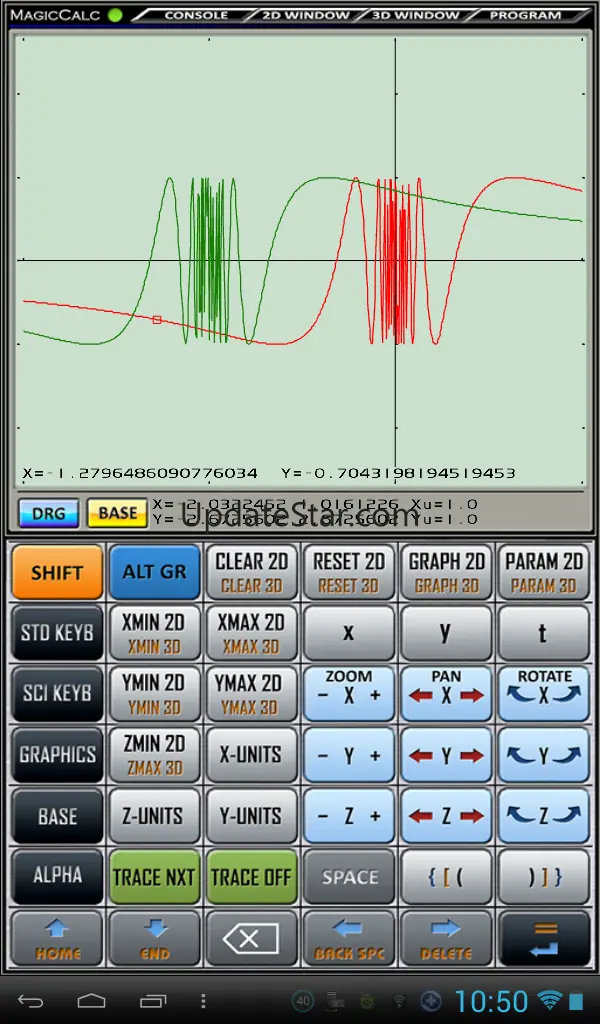
Task: Open Android recent apps
Action: pyautogui.click(x=153, y=1000)
